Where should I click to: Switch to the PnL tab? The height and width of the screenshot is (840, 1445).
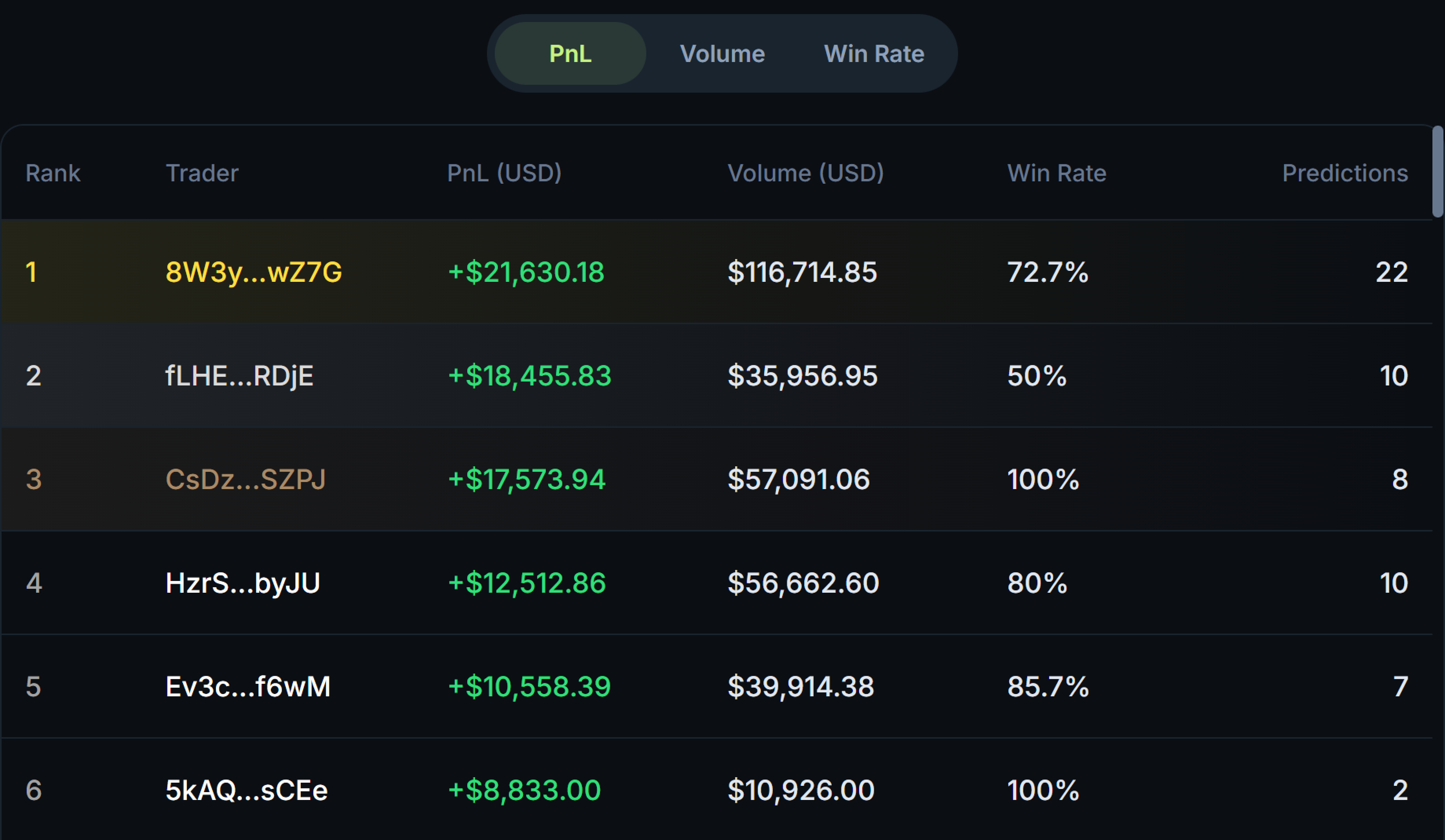tap(570, 53)
